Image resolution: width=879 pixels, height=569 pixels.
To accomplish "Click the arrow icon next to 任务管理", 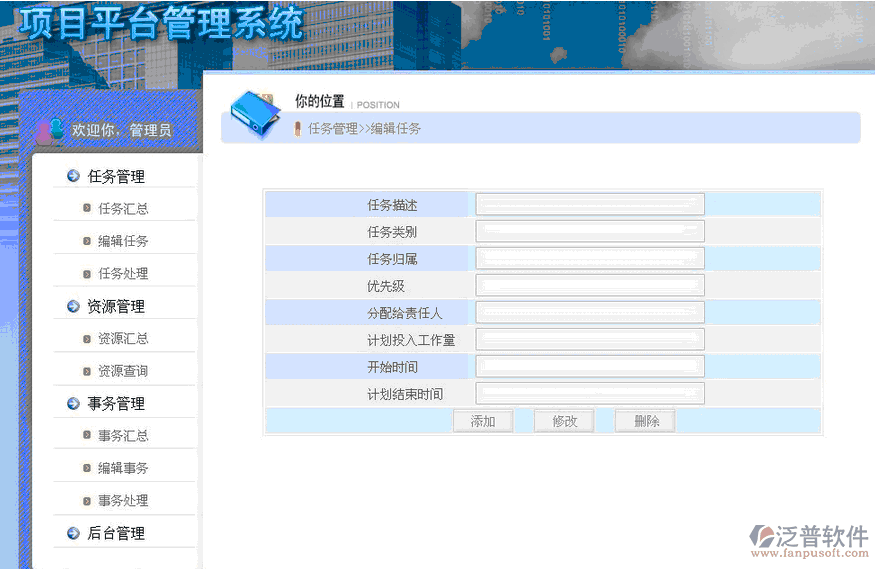I will coord(73,177).
